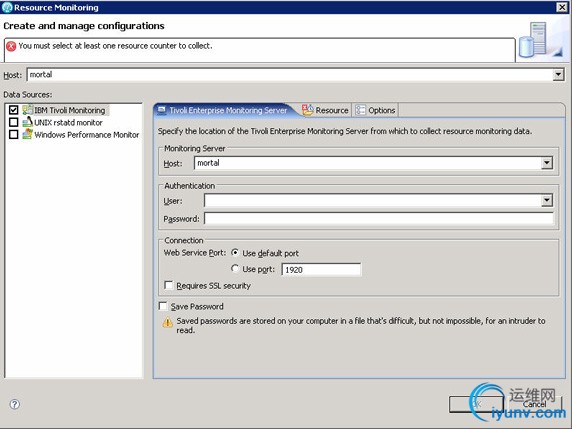Check Windows Performance Monitor data source
The width and height of the screenshot is (572, 429).
13,134
